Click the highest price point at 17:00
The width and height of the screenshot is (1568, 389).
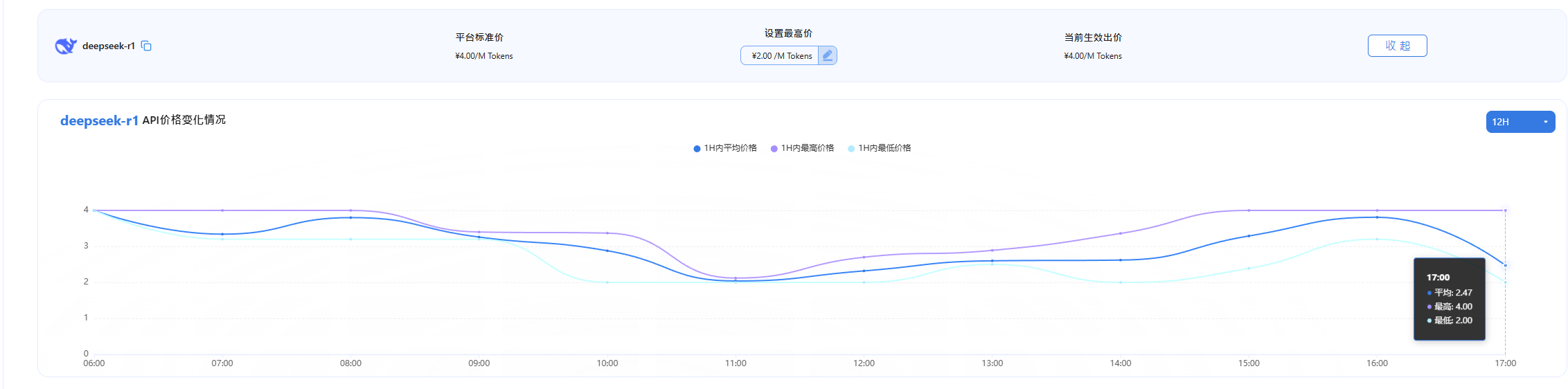1505,210
